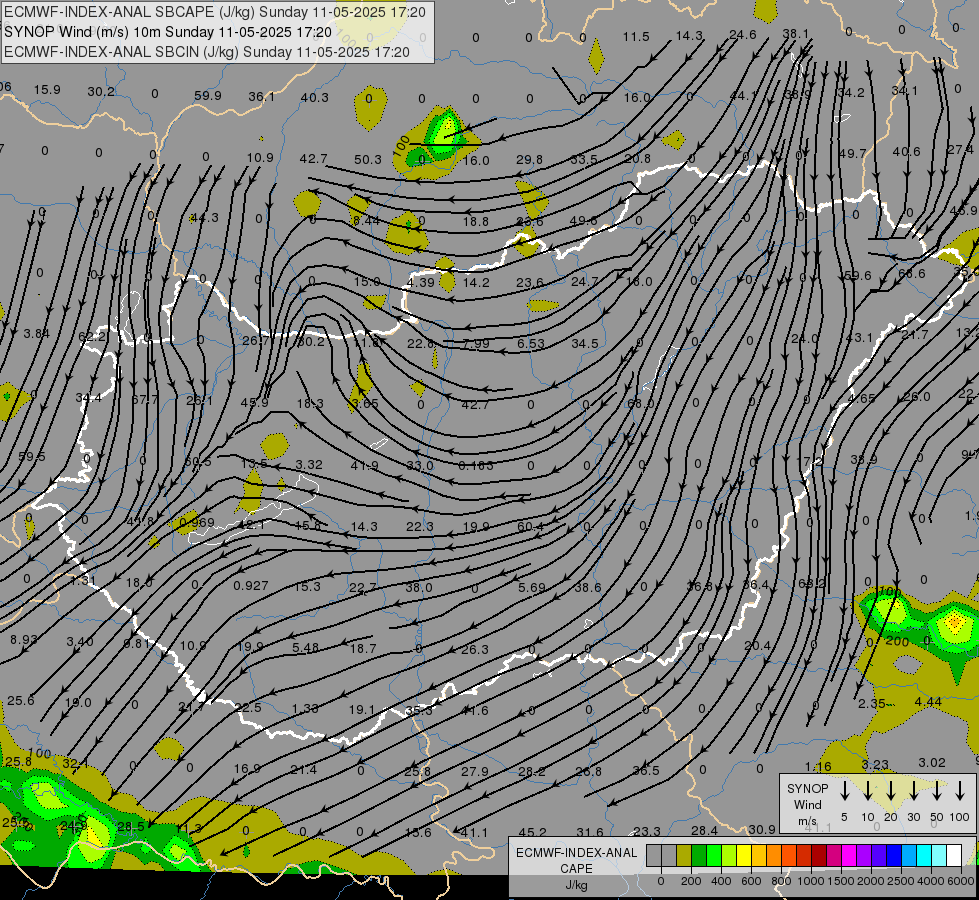Click the map value 49.7
This screenshot has height=900, width=979.
(852, 153)
